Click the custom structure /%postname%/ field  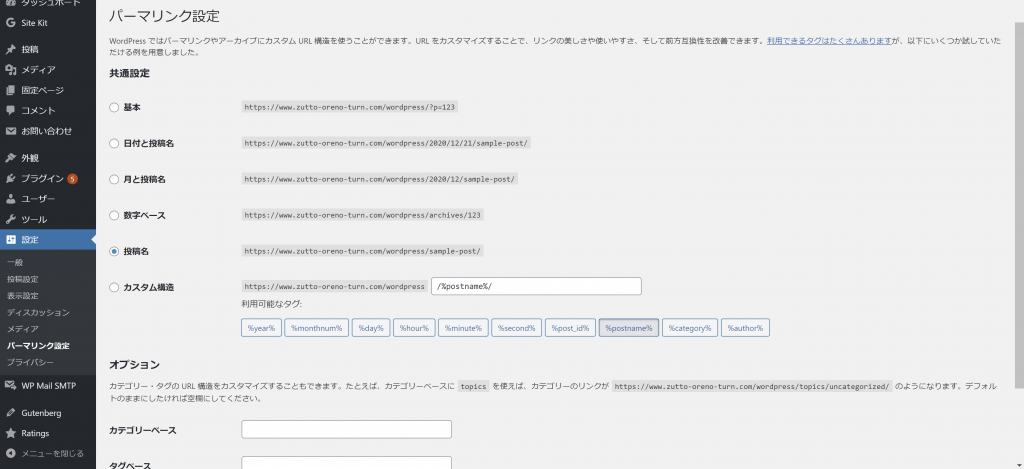click(536, 286)
